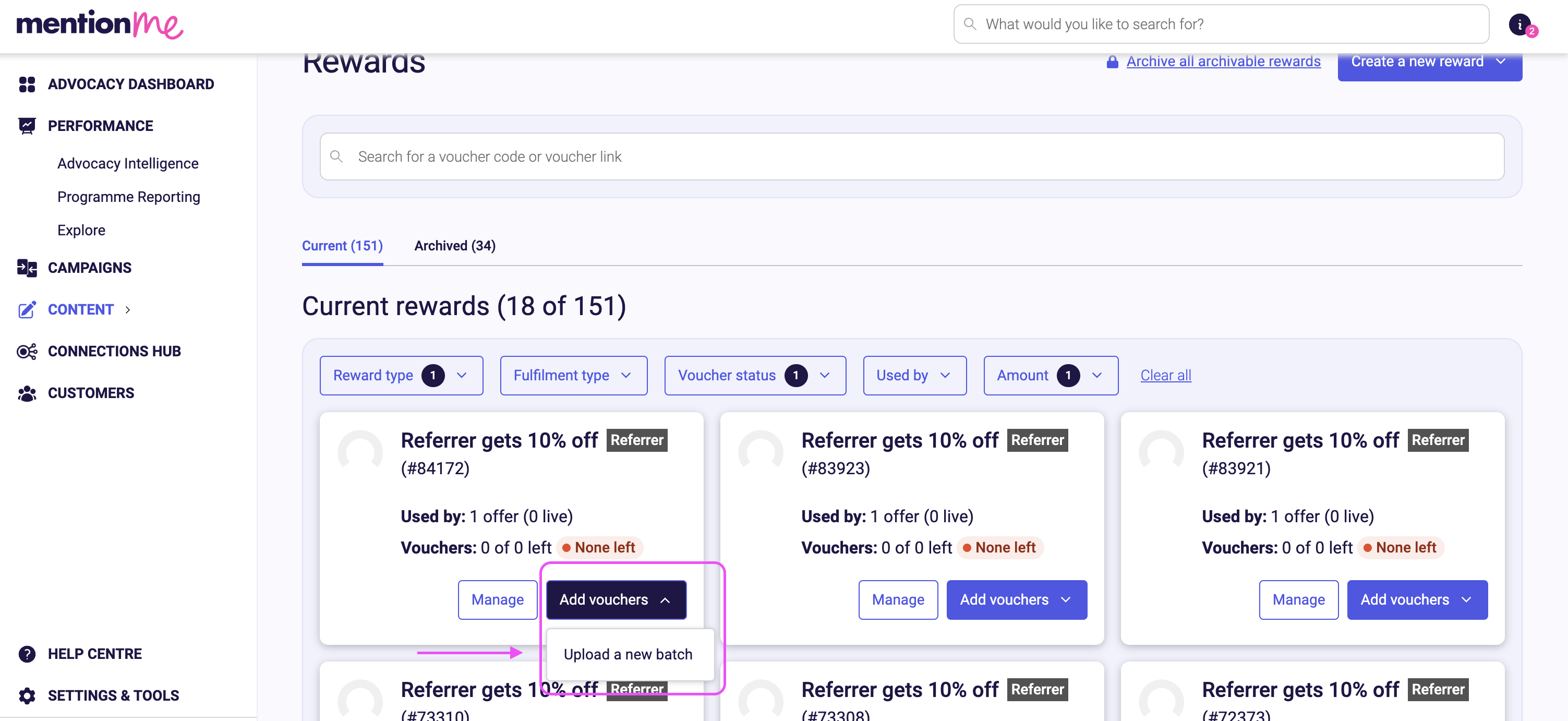The width and height of the screenshot is (1568, 721).
Task: Open Help Centre link
Action: click(94, 654)
